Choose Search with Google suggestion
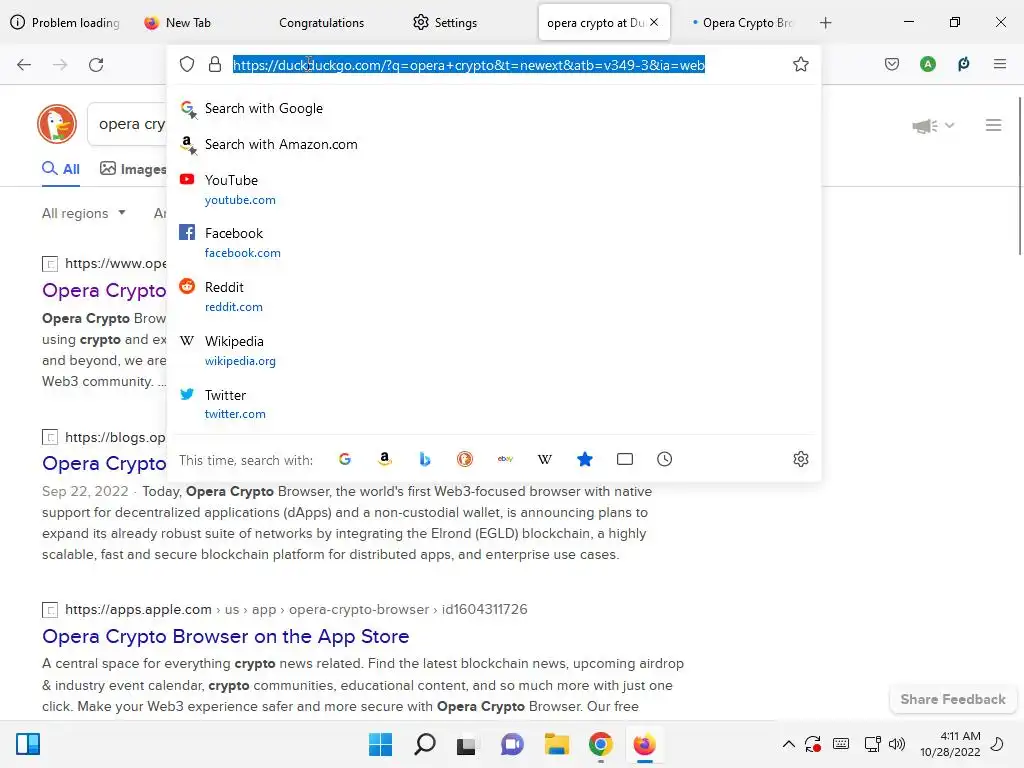 point(494,108)
